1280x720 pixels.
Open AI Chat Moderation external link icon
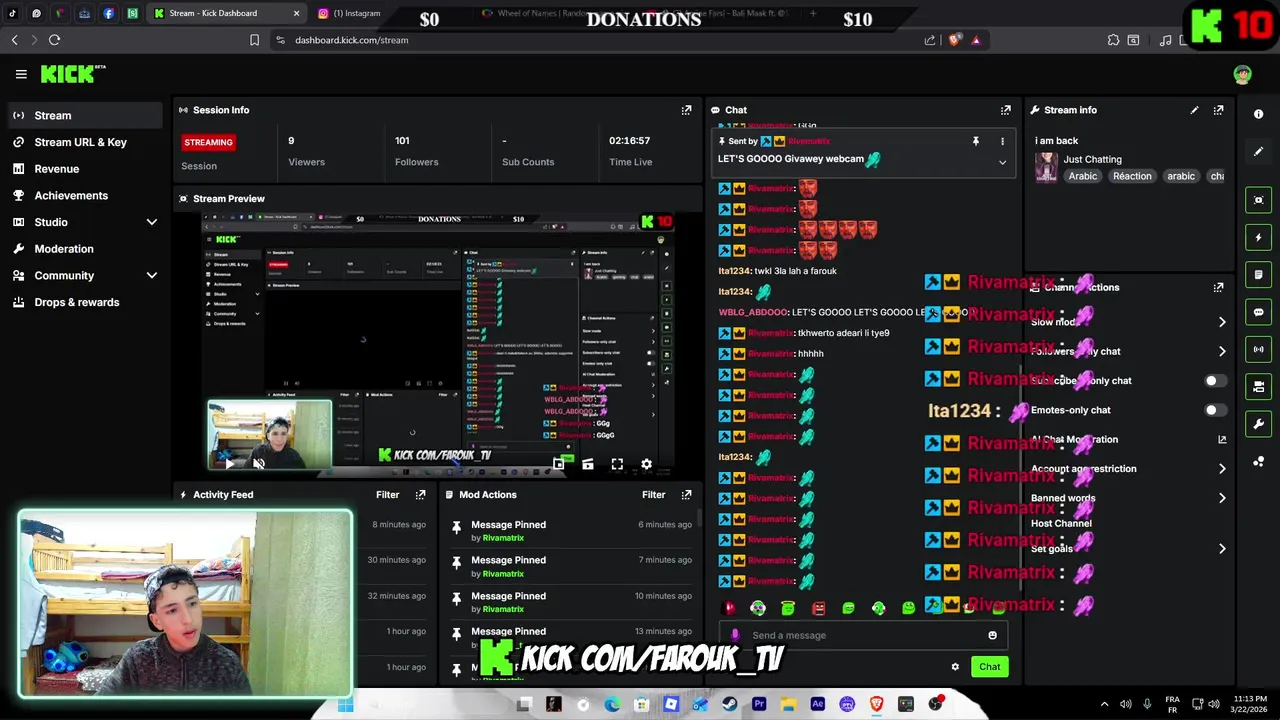pyautogui.click(x=1222, y=439)
